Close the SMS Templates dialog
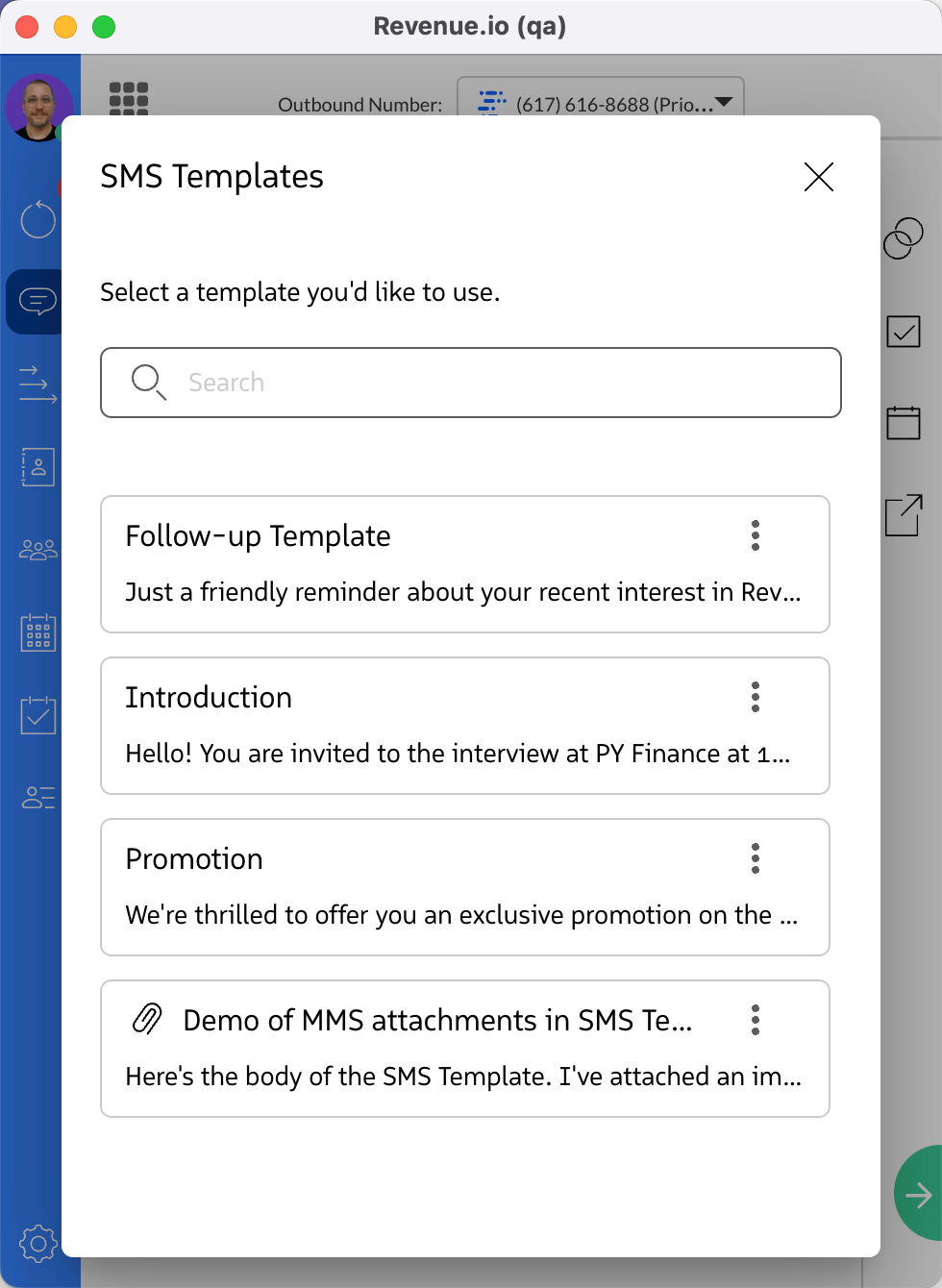The height and width of the screenshot is (1288, 942). (818, 177)
